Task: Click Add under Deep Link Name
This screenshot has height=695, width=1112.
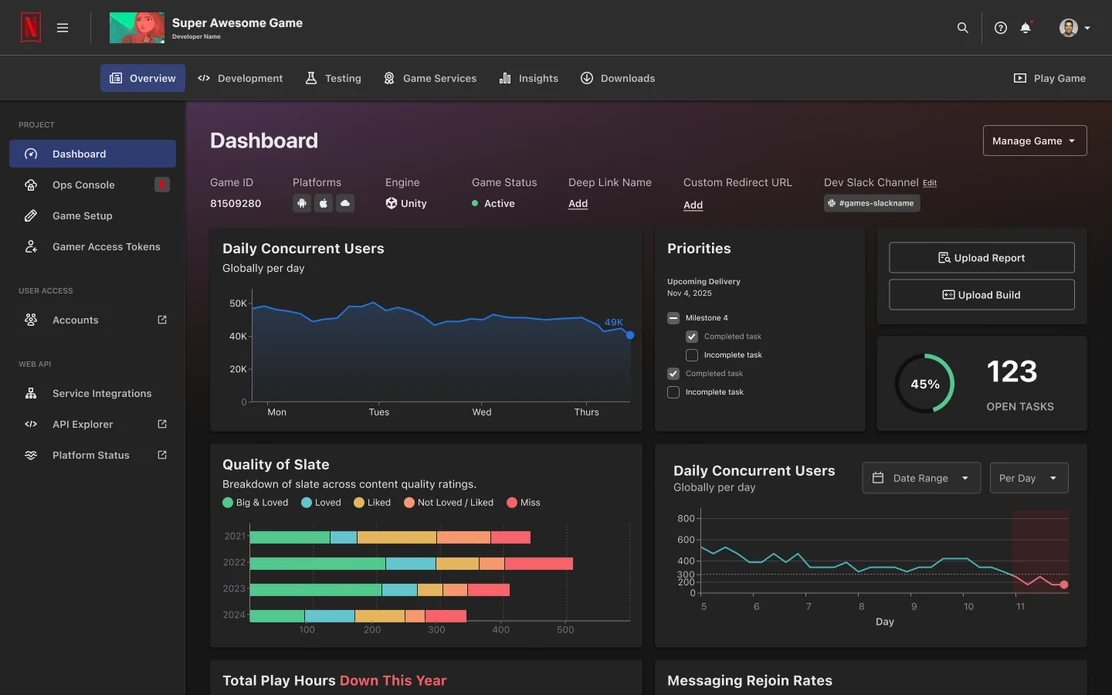Action: 577,204
